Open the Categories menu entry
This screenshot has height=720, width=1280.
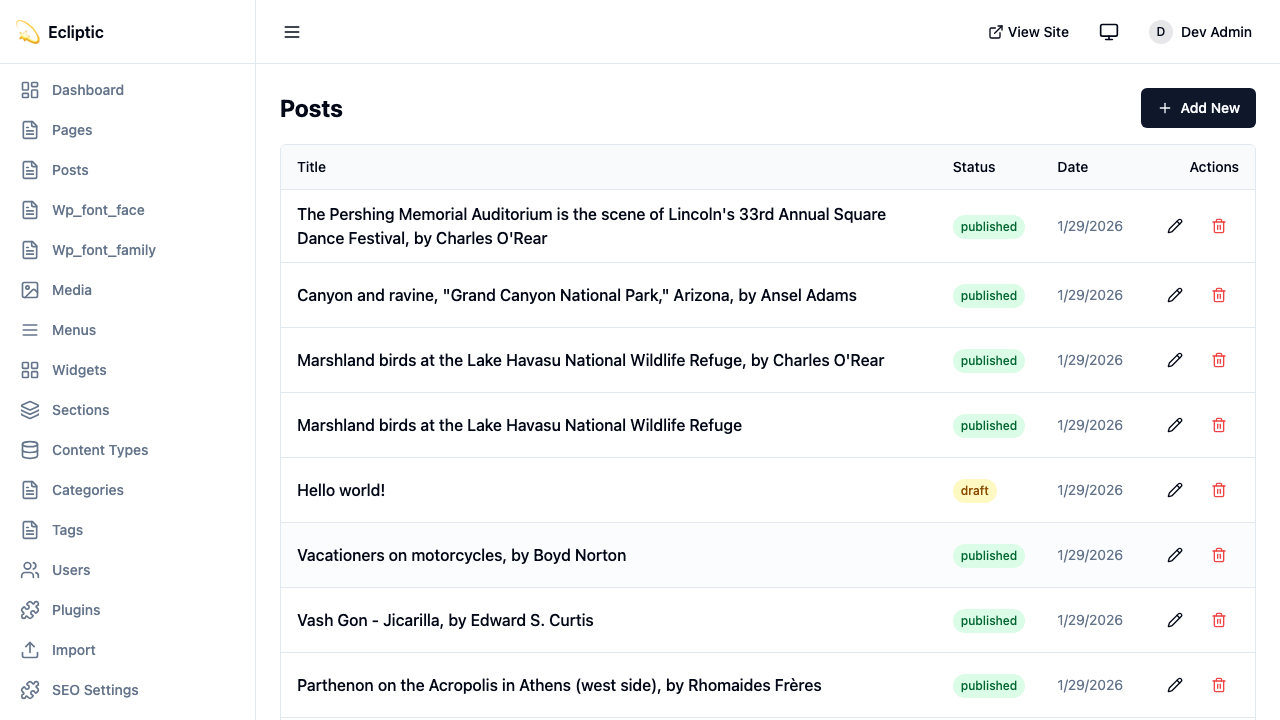click(87, 490)
